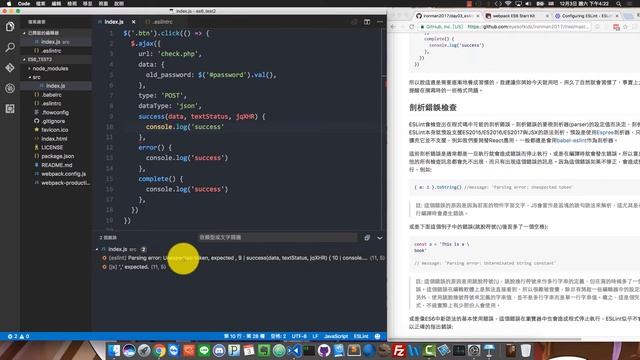Click UTF-8 encoding in status bar
Image resolution: width=640 pixels, height=360 pixels.
point(299,336)
